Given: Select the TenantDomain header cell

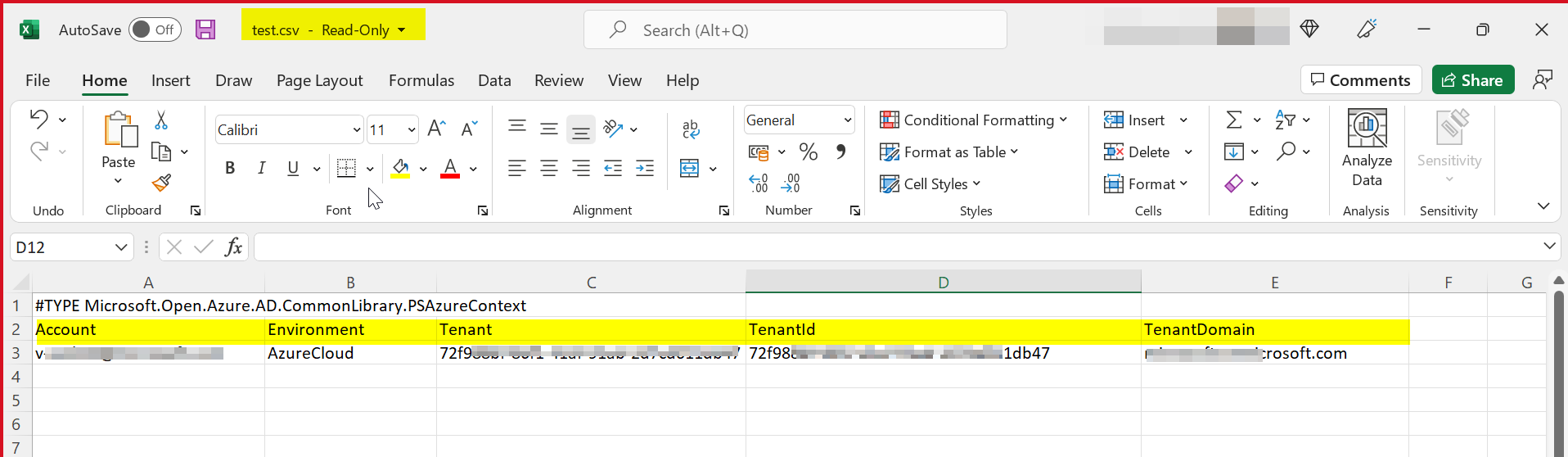Looking at the screenshot, I should (1275, 329).
